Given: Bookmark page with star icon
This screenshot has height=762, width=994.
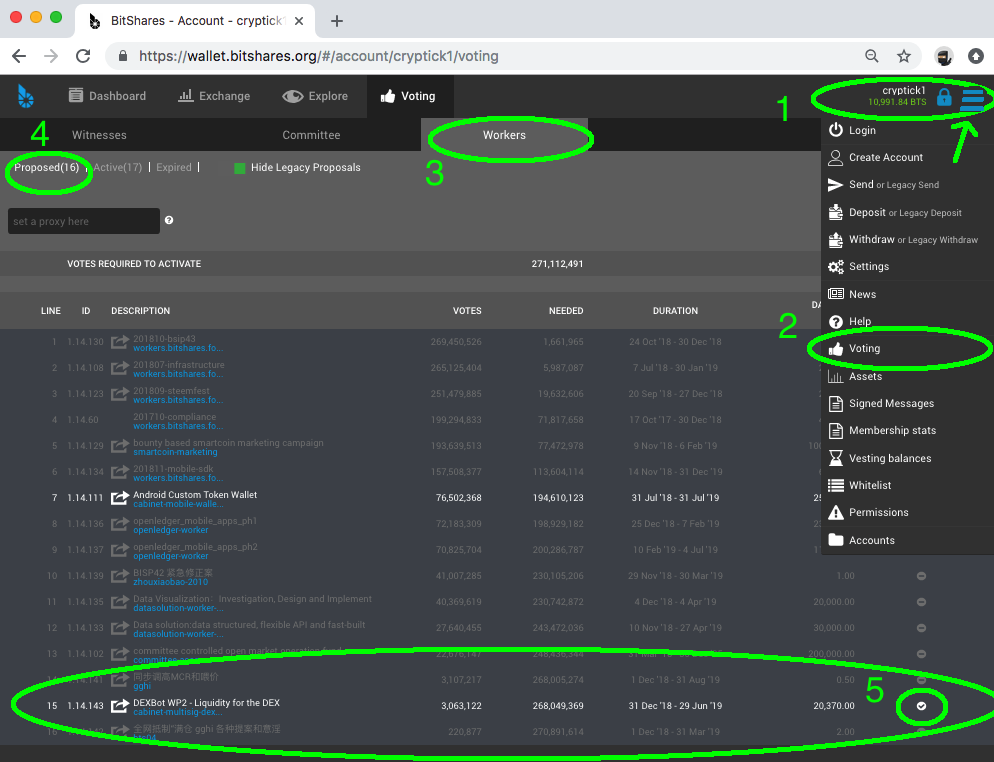Looking at the screenshot, I should coord(904,56).
